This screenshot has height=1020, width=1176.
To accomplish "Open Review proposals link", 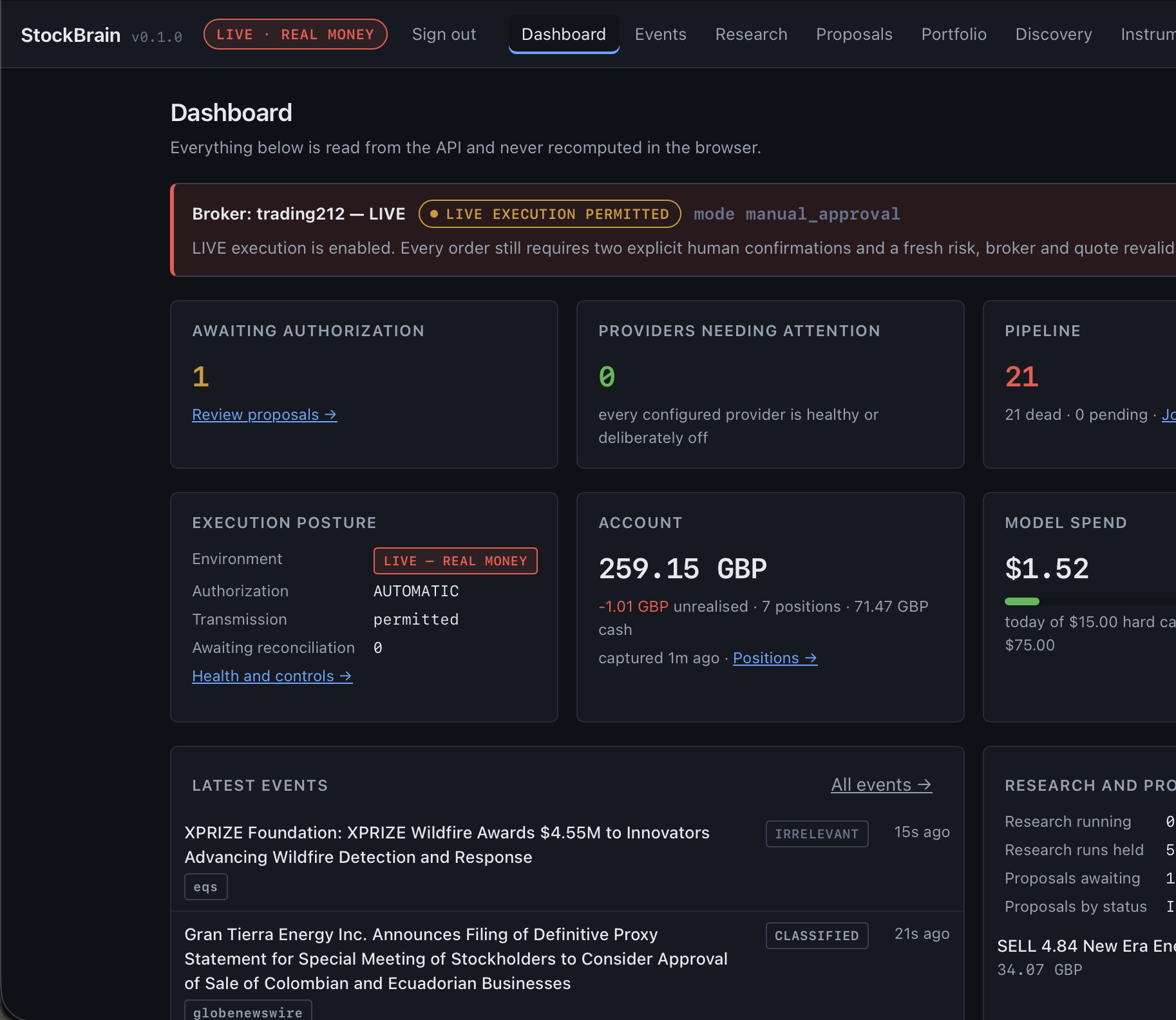I will coord(264,415).
